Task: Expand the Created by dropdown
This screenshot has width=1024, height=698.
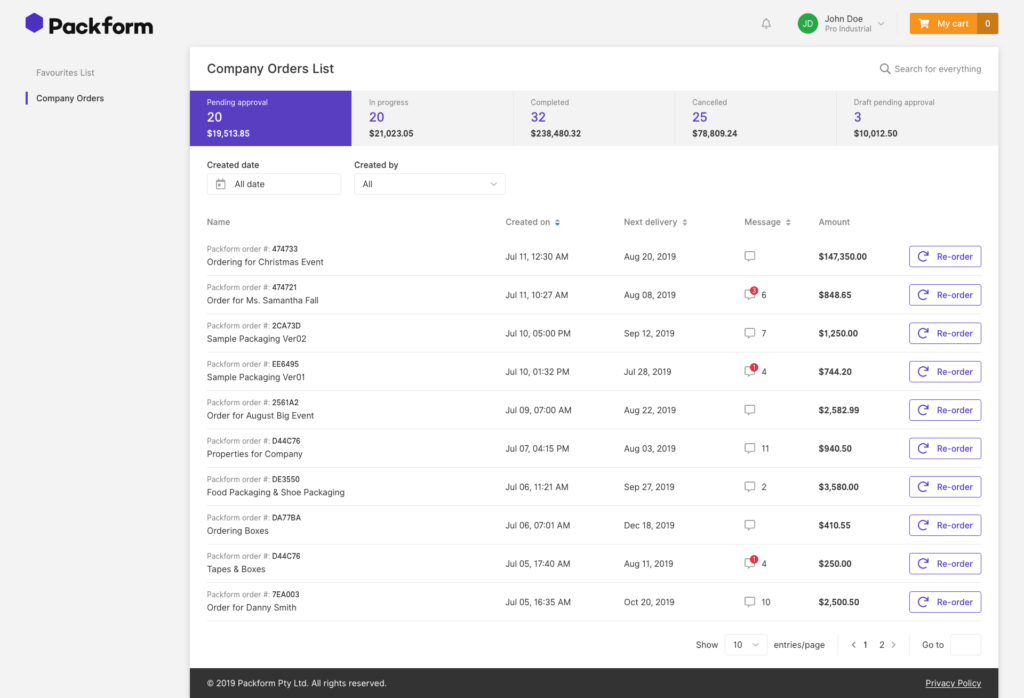Action: [x=430, y=184]
